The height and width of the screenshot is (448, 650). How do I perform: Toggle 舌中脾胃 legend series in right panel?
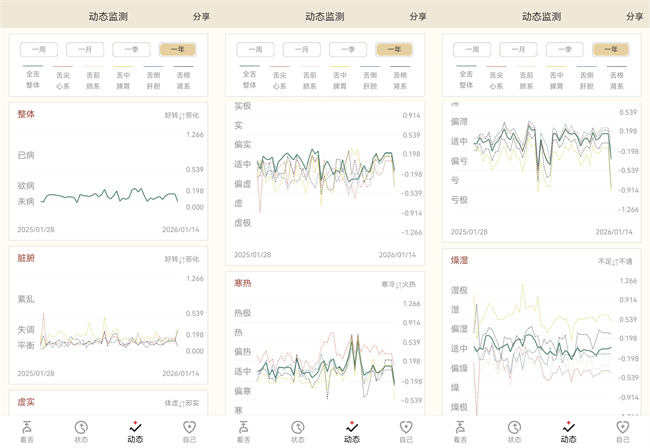(x=555, y=78)
